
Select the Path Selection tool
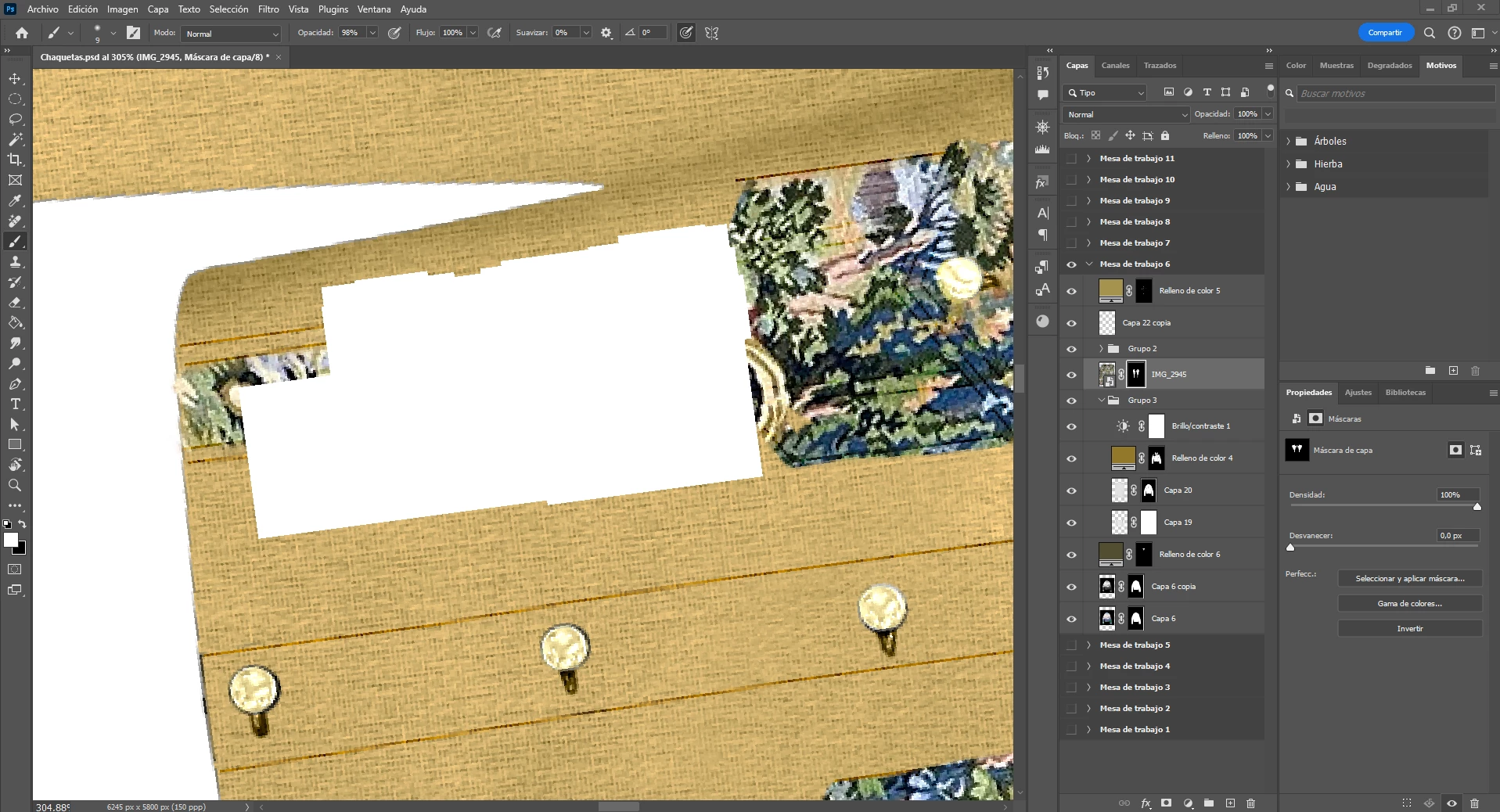click(x=15, y=425)
